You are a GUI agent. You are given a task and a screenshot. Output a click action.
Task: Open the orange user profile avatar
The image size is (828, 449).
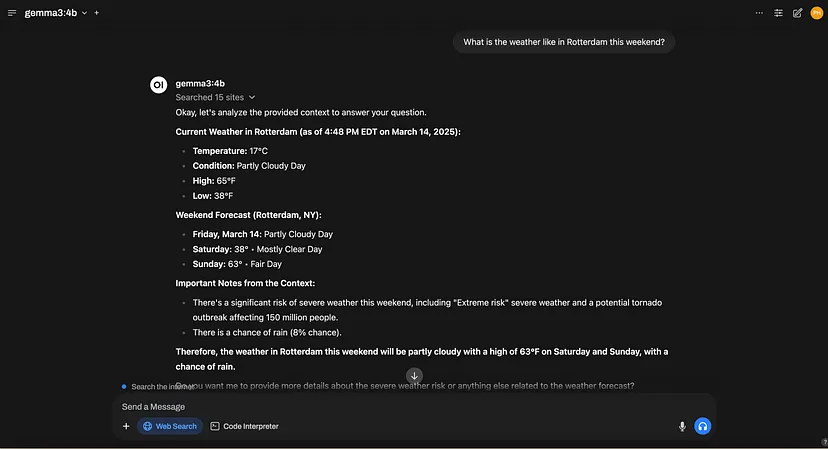click(816, 13)
